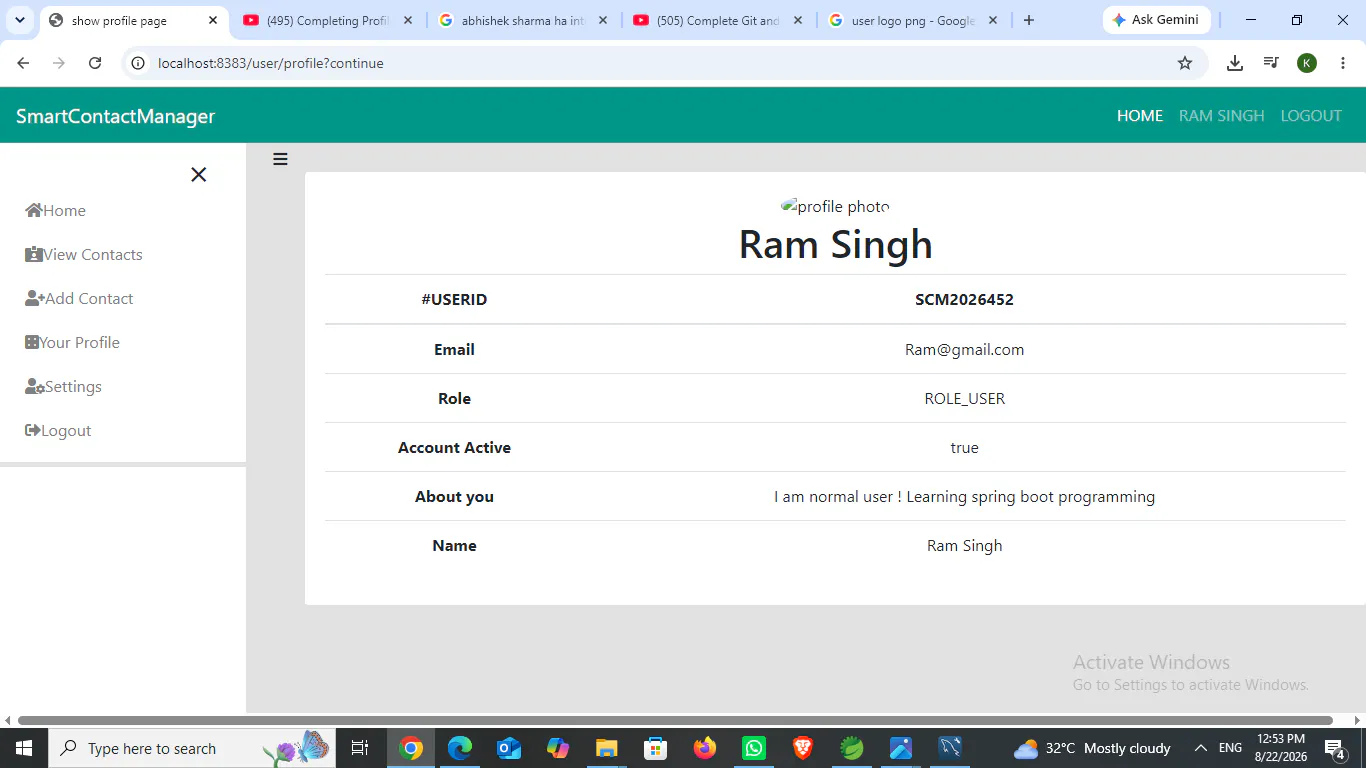The height and width of the screenshot is (768, 1366).
Task: Switch to user logo png Google tab
Action: (x=913, y=20)
